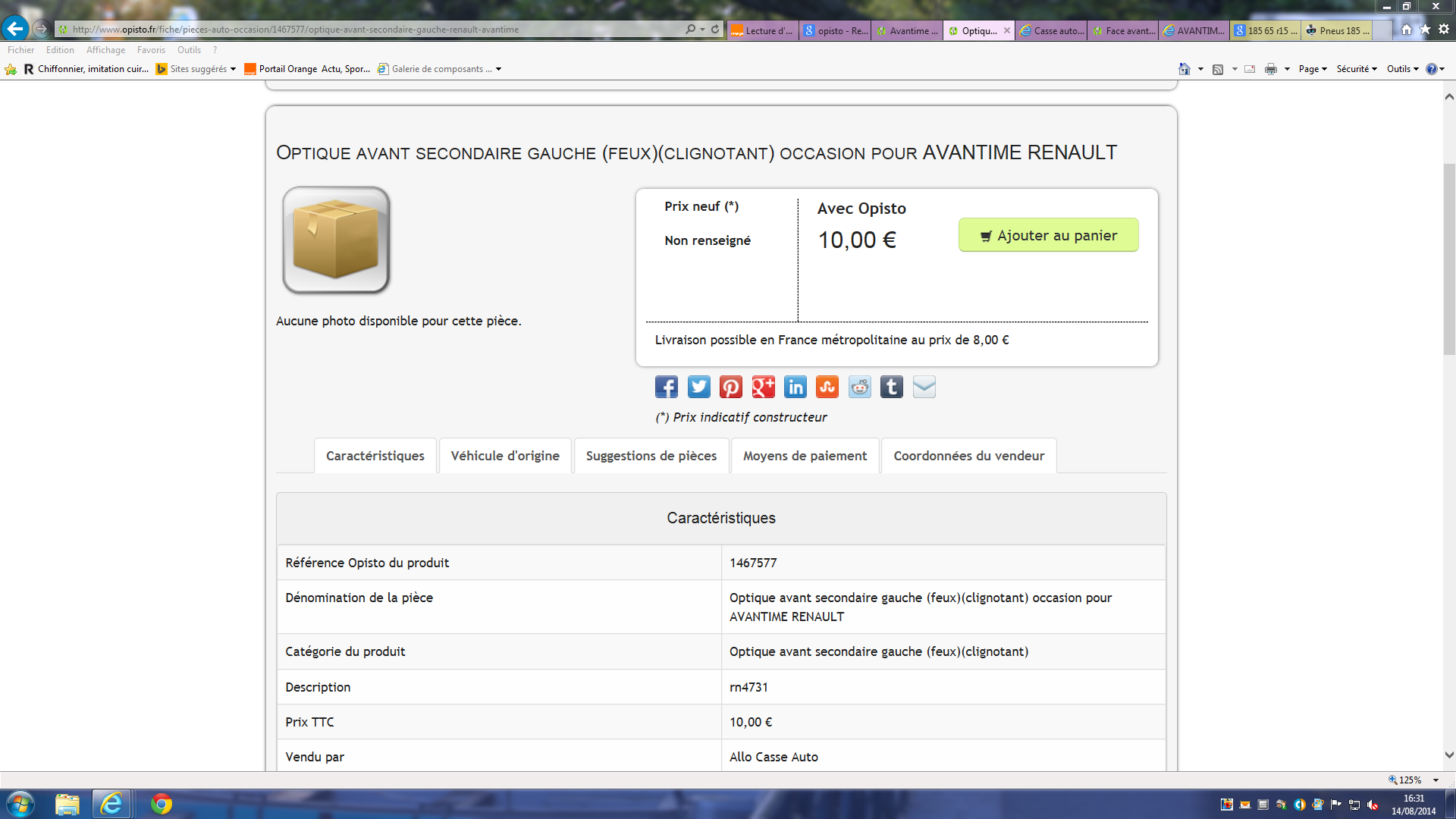Expand the Sécurité dropdown
The image size is (1456, 819).
click(x=1357, y=69)
